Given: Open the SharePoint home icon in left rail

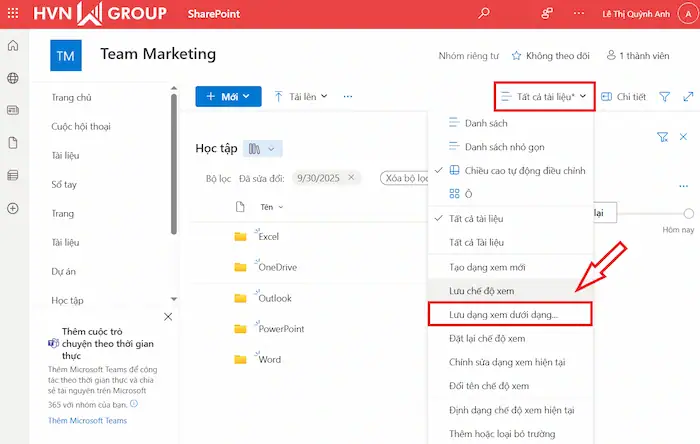Looking at the screenshot, I should coord(13,46).
